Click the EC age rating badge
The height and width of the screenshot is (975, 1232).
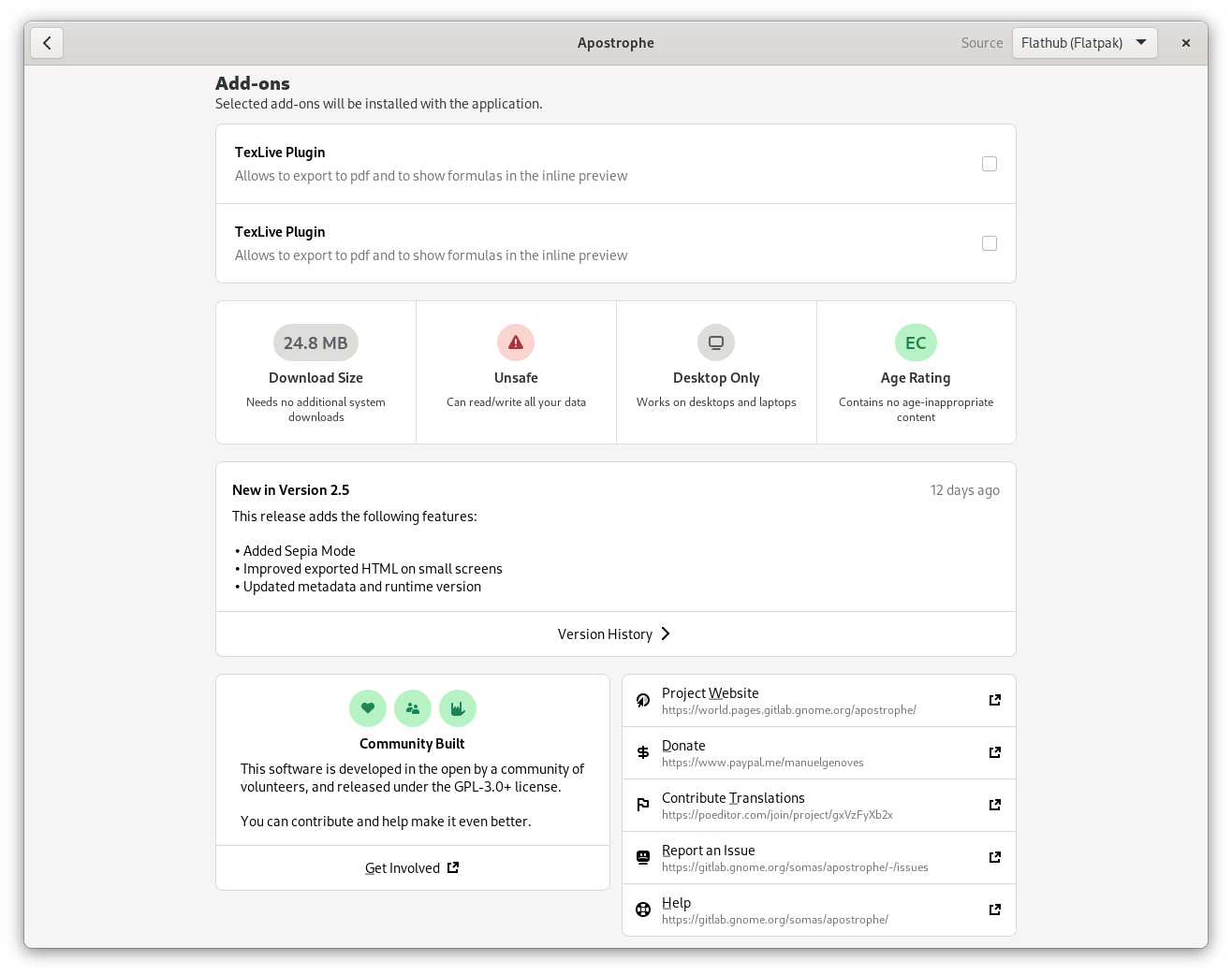(916, 342)
